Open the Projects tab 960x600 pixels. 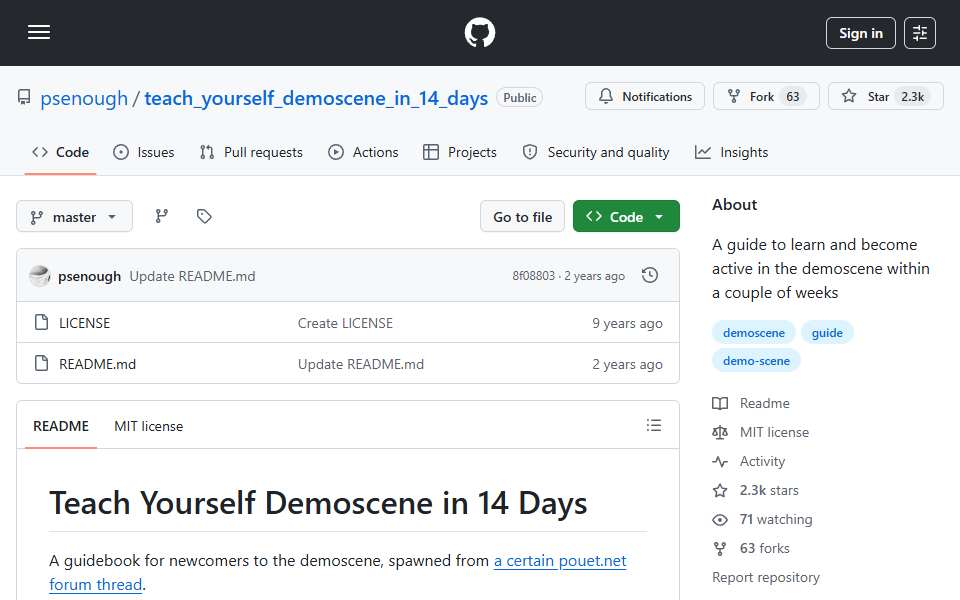[460, 152]
